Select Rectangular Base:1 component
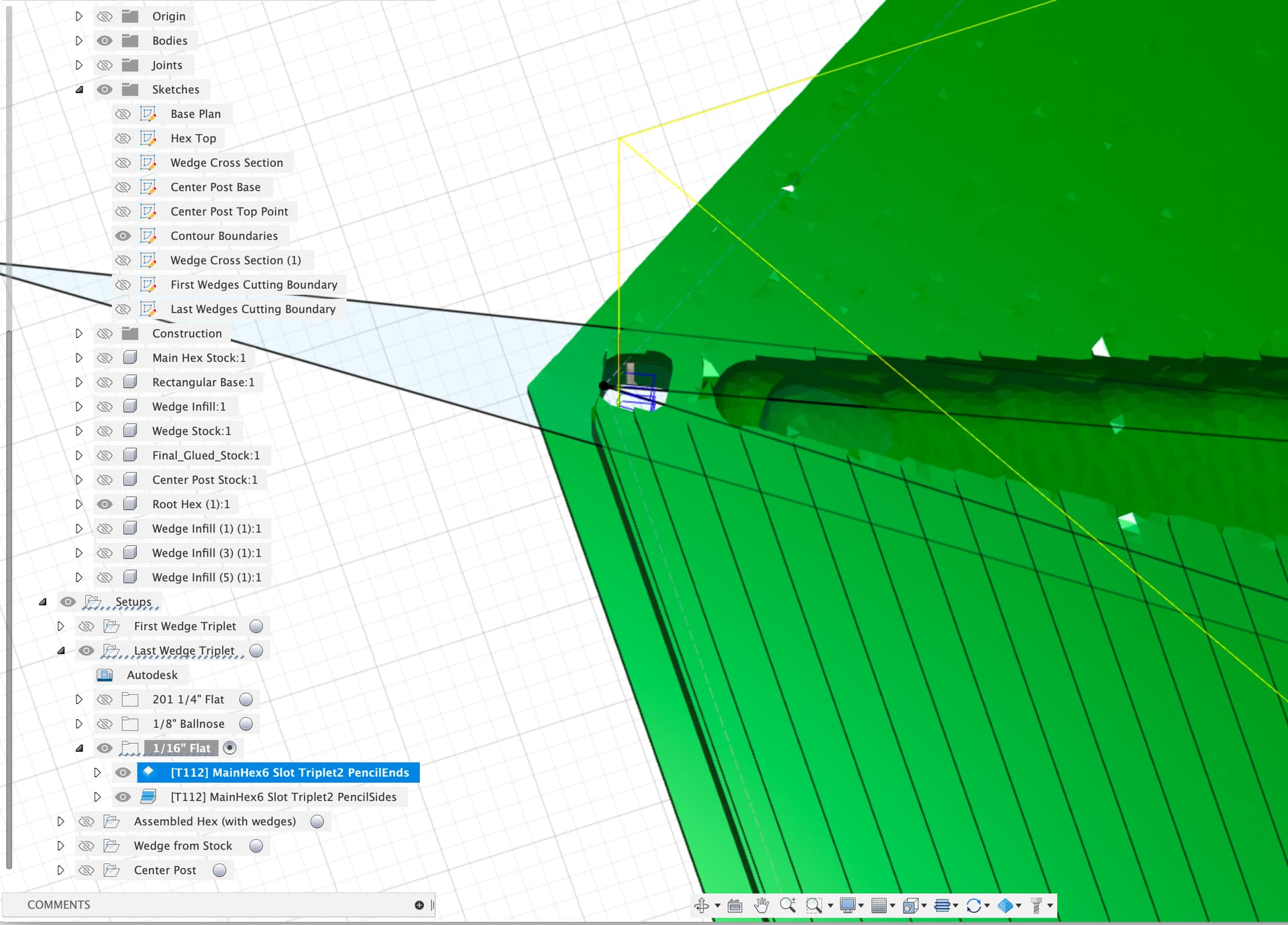1288x925 pixels. click(203, 382)
